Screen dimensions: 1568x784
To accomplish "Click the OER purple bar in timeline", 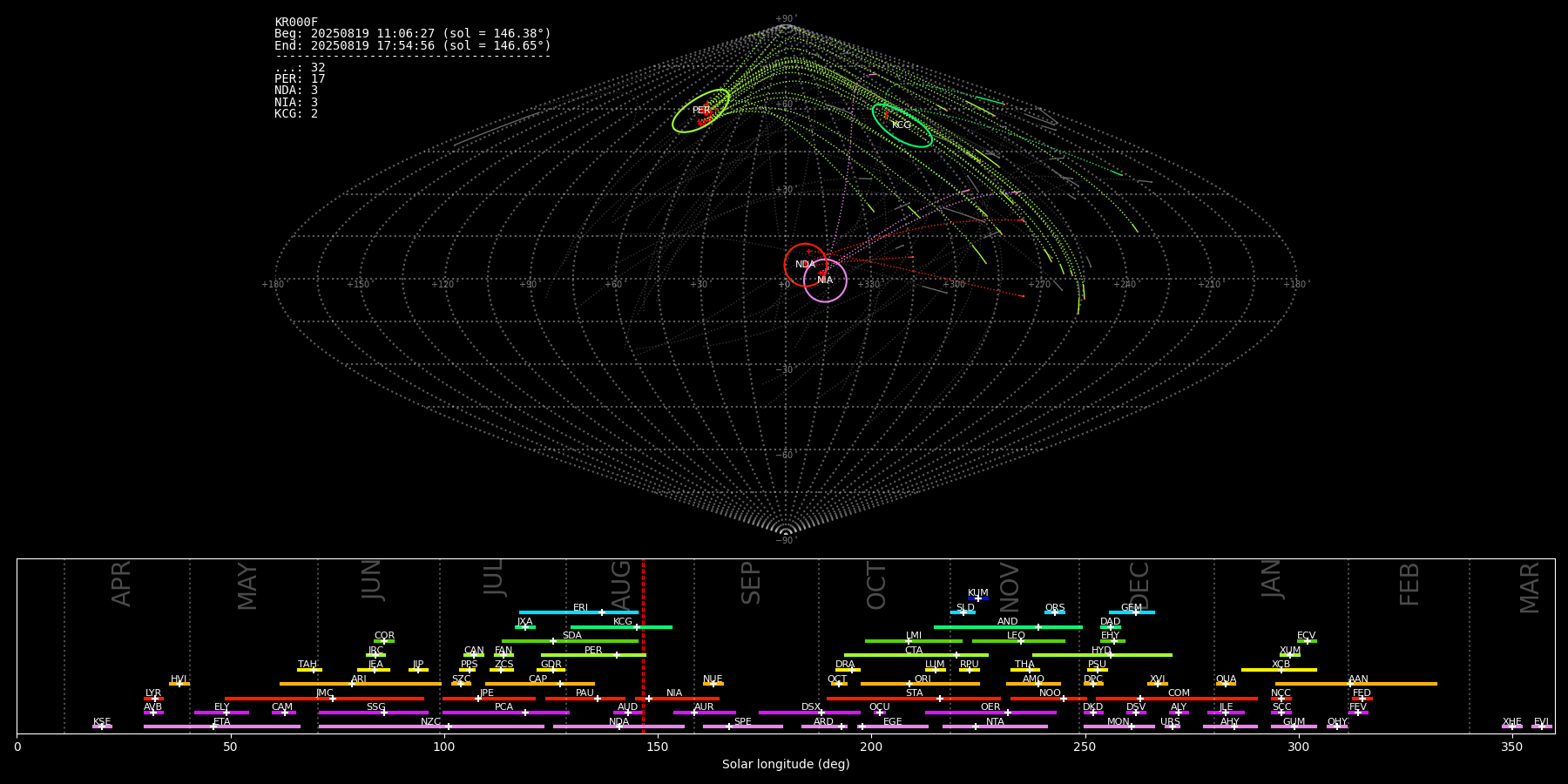I will (990, 713).
